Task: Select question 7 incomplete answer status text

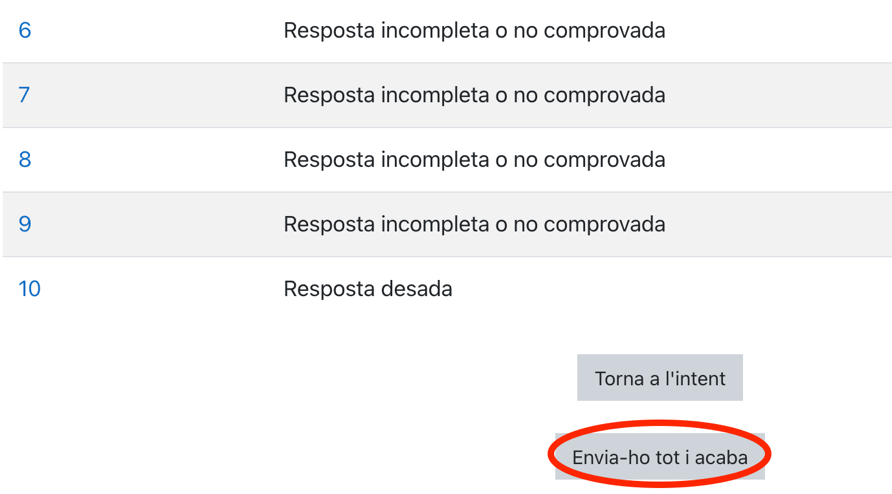Action: [x=474, y=95]
